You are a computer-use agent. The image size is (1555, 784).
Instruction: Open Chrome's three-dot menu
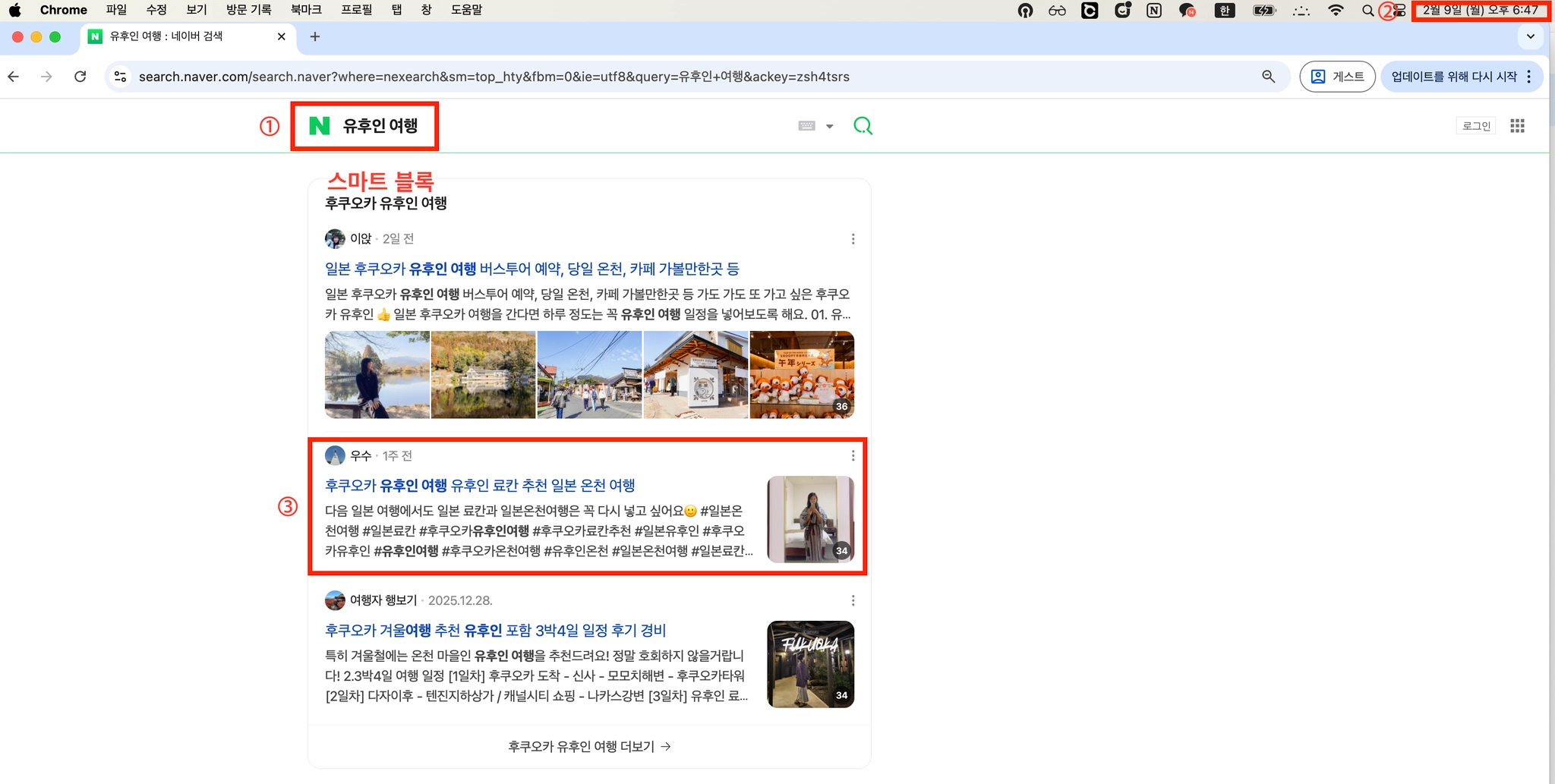tap(1529, 77)
